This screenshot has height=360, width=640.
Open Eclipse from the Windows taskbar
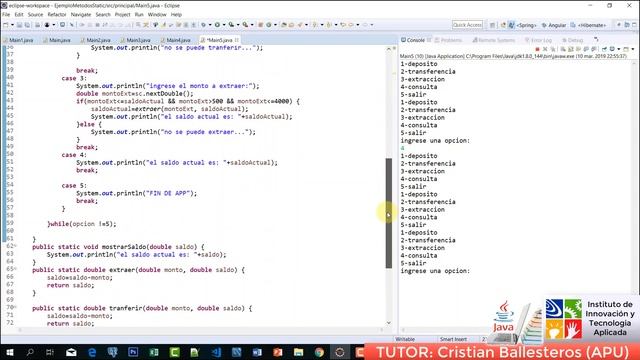pyautogui.click(x=340, y=352)
